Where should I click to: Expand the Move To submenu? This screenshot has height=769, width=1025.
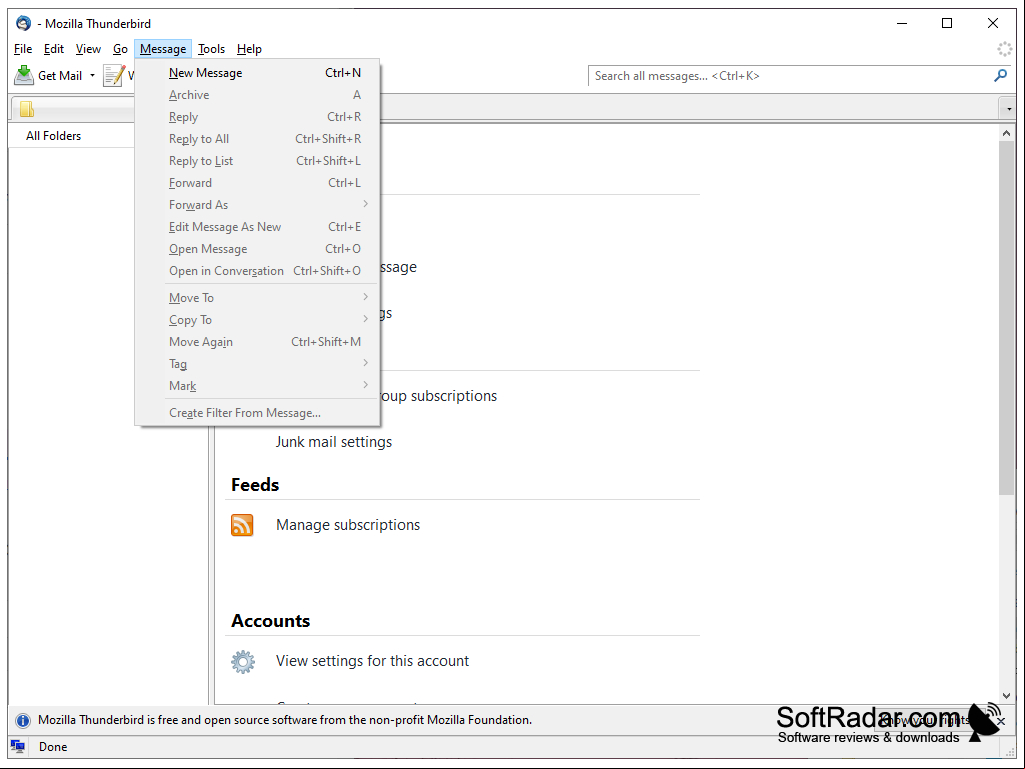(x=365, y=297)
